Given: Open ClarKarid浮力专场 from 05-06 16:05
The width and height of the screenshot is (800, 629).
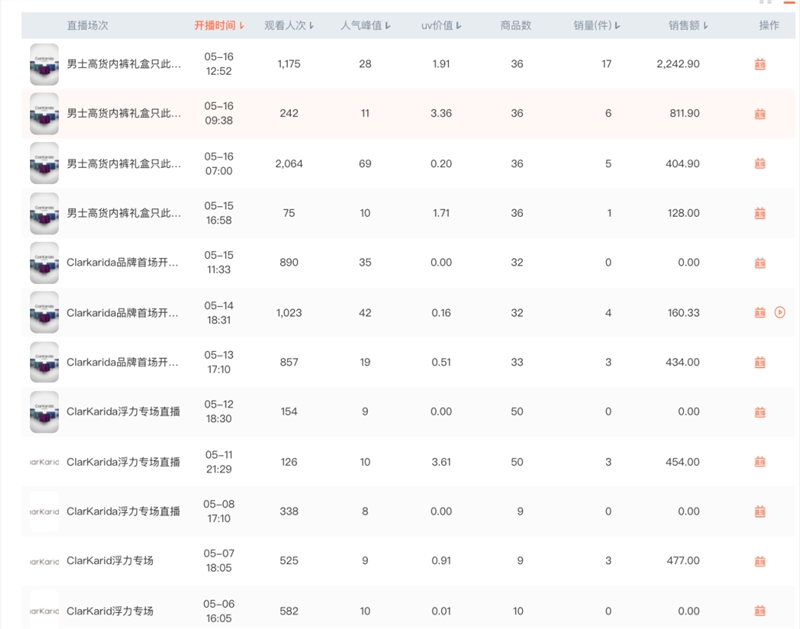Looking at the screenshot, I should [110, 611].
